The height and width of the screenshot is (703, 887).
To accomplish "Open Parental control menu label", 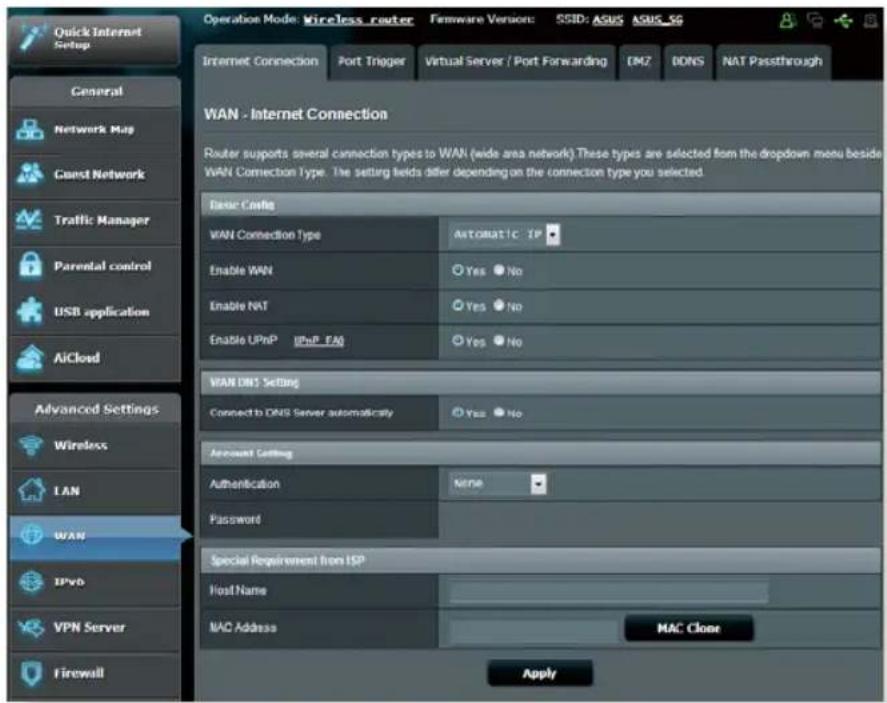I will (102, 265).
